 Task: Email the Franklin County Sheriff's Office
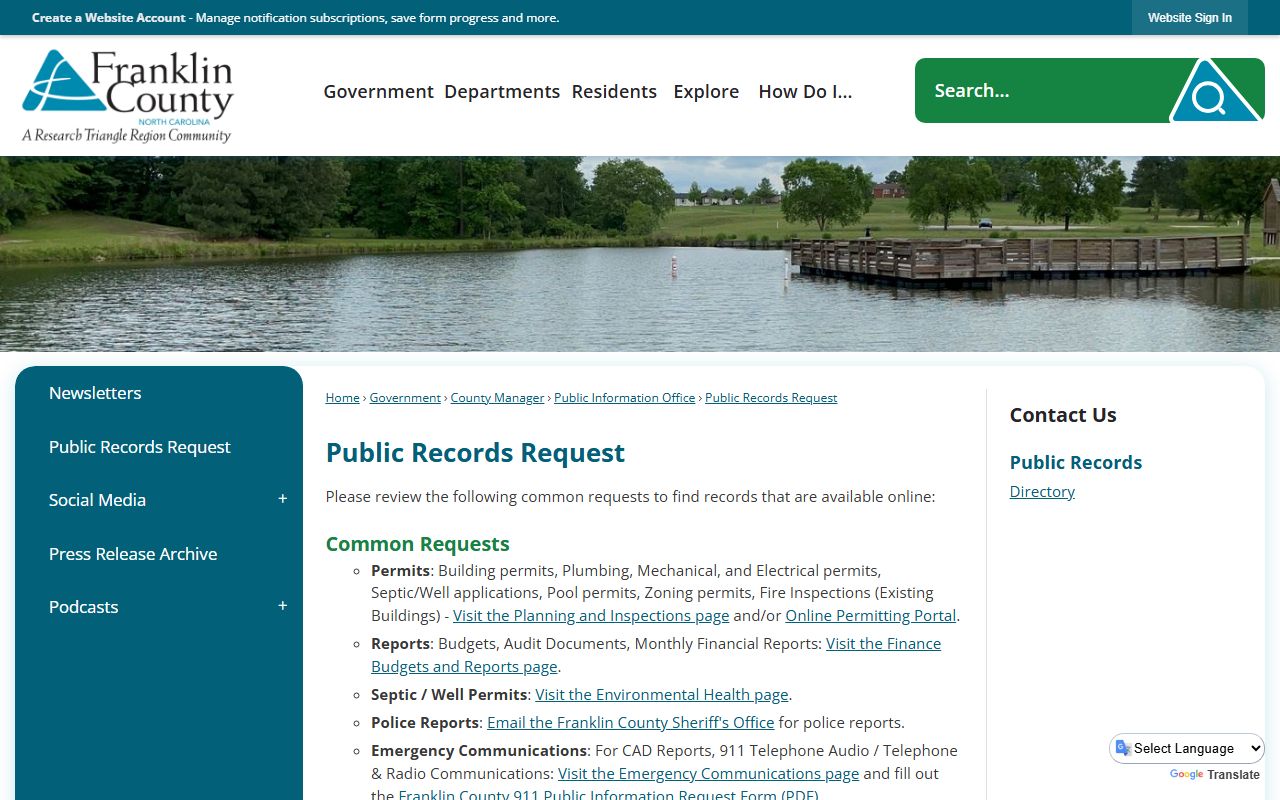630,723
